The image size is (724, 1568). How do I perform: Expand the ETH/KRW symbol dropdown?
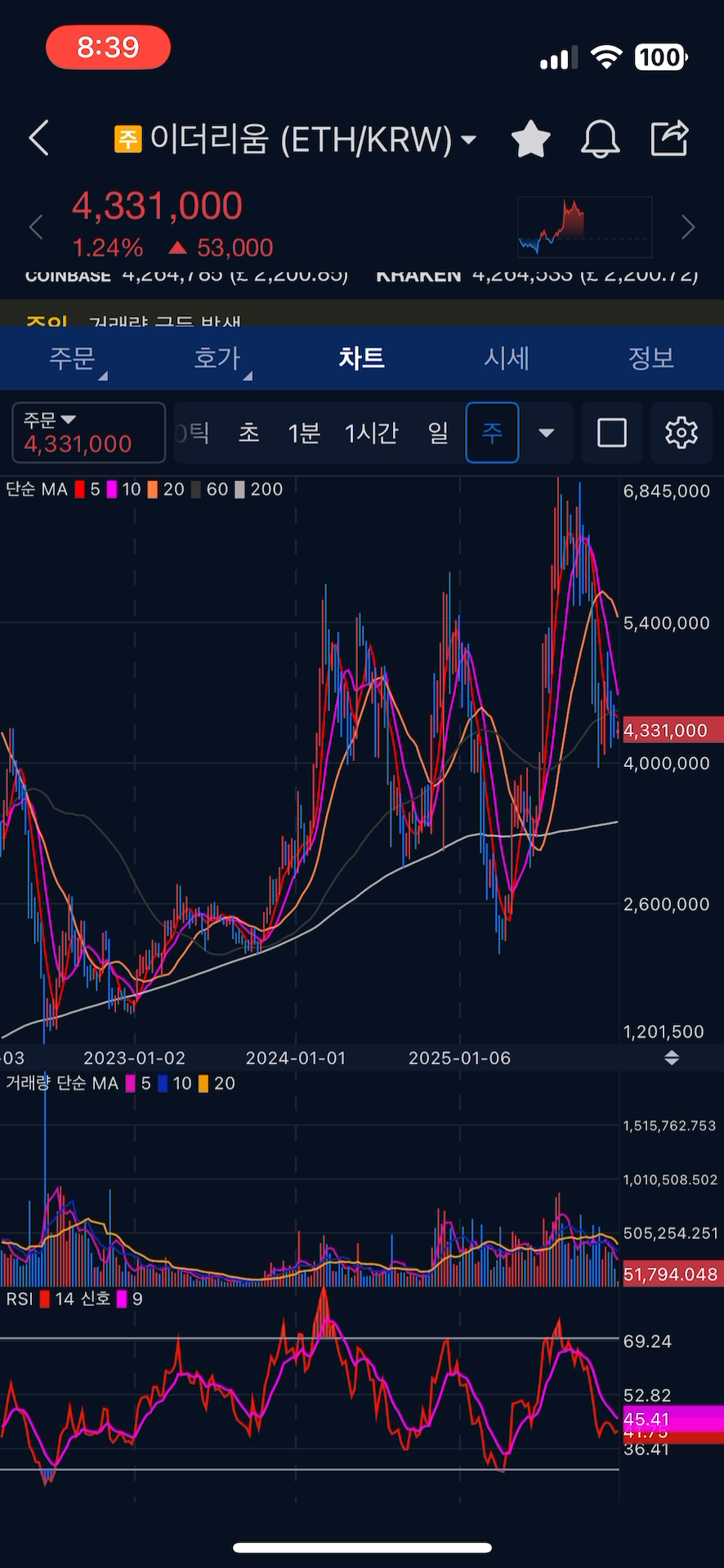click(469, 140)
